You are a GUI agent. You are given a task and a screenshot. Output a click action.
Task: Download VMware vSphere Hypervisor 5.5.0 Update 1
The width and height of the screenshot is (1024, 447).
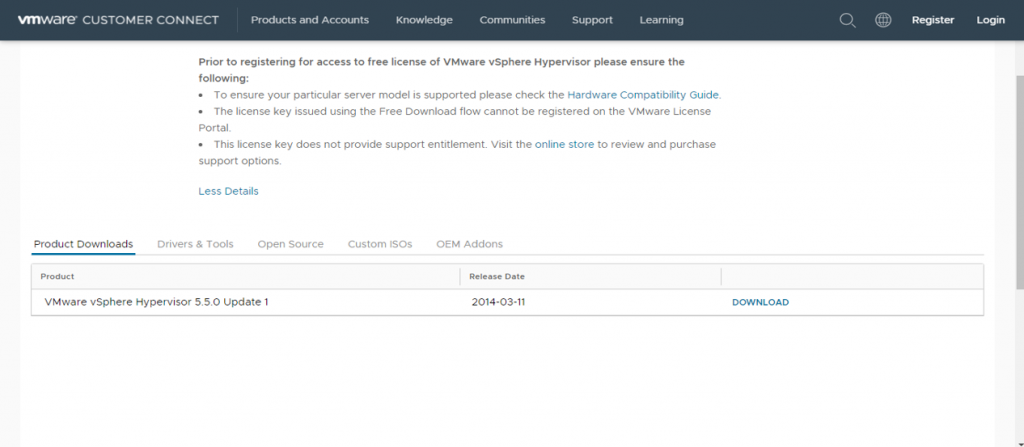pyautogui.click(x=760, y=302)
